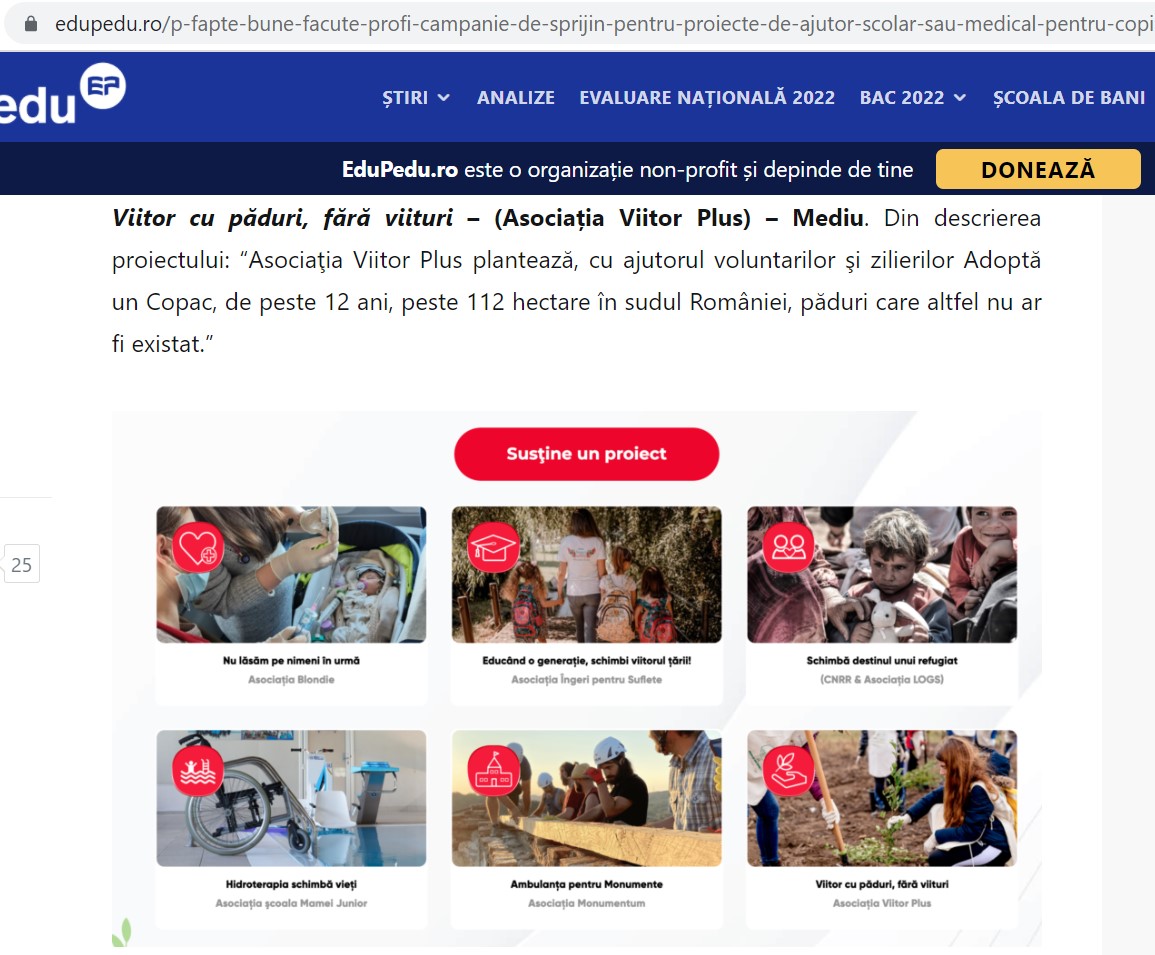Click the graduation cap education icon
Image resolution: width=1155 pixels, height=955 pixels.
coord(494,548)
